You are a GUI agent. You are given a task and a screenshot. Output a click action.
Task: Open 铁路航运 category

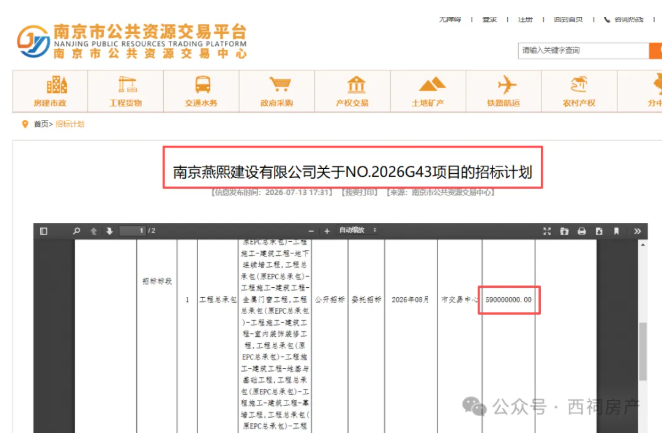[x=504, y=91]
